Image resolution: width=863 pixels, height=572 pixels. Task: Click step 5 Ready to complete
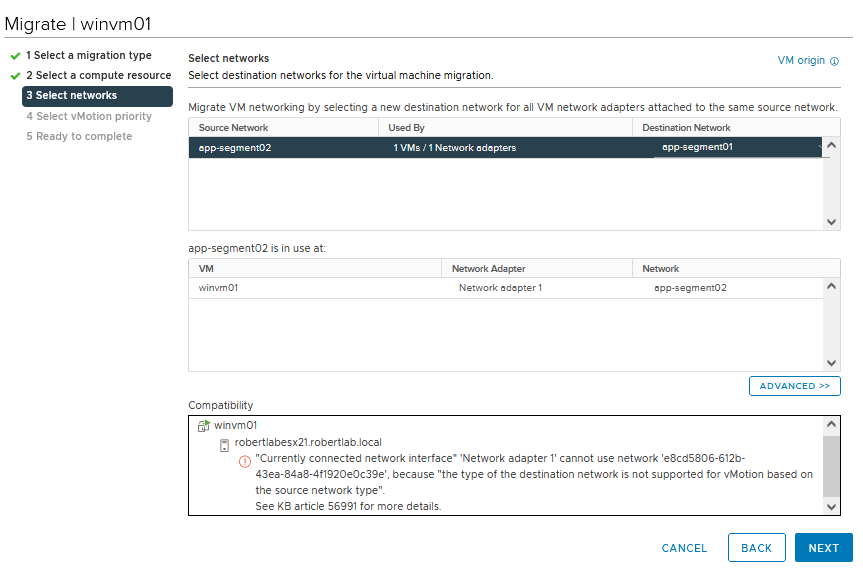click(x=79, y=136)
